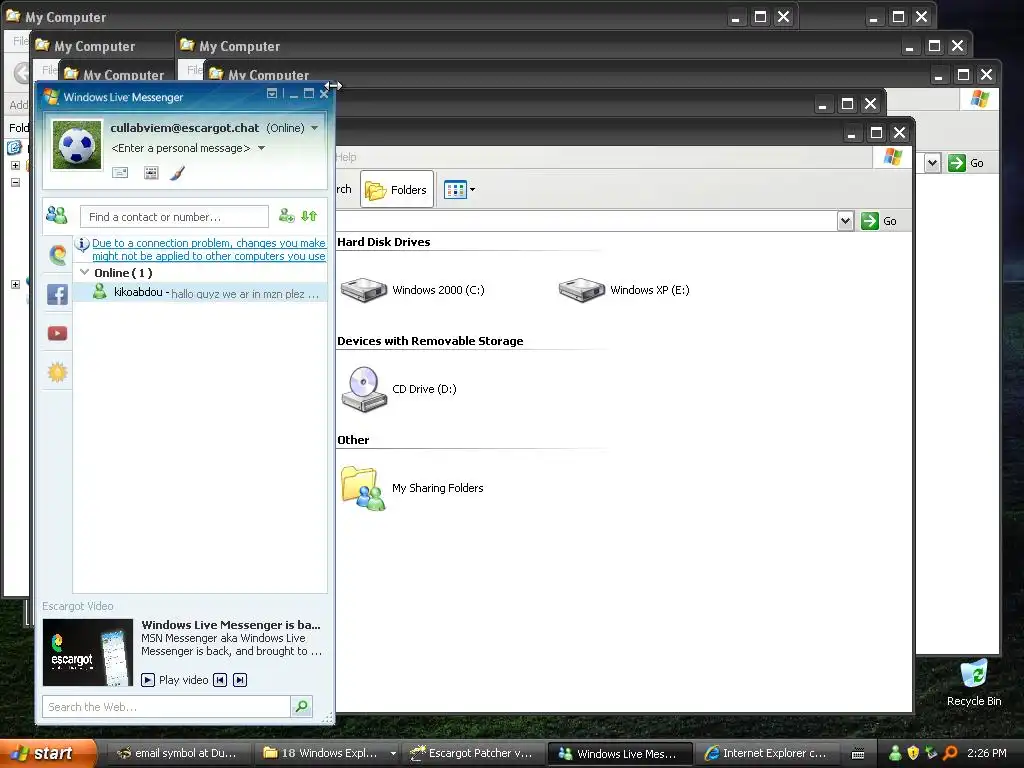This screenshot has height=768, width=1024.
Task: Click the Go button in the rear My Computer window
Action: (x=966, y=163)
